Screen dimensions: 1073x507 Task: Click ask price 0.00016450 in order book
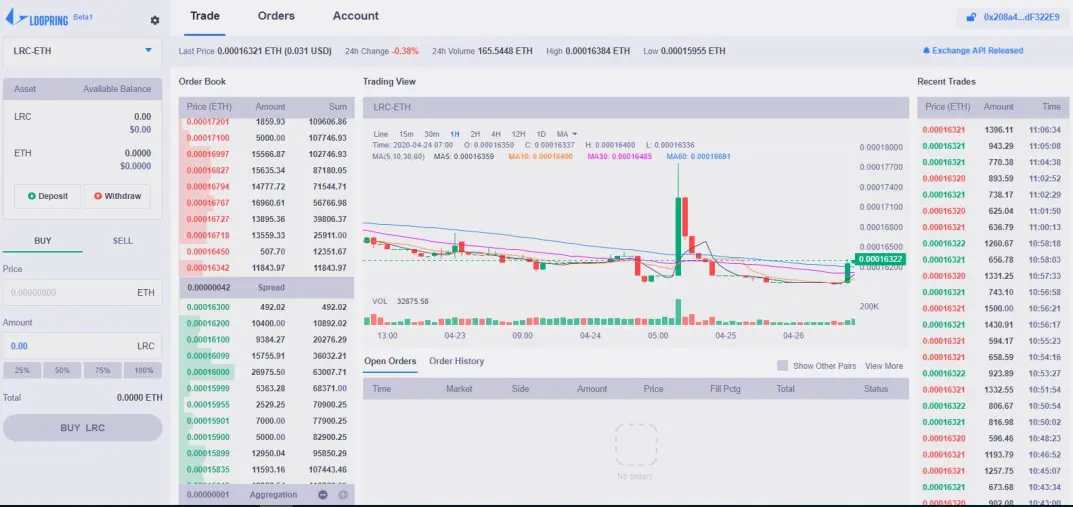(208, 251)
